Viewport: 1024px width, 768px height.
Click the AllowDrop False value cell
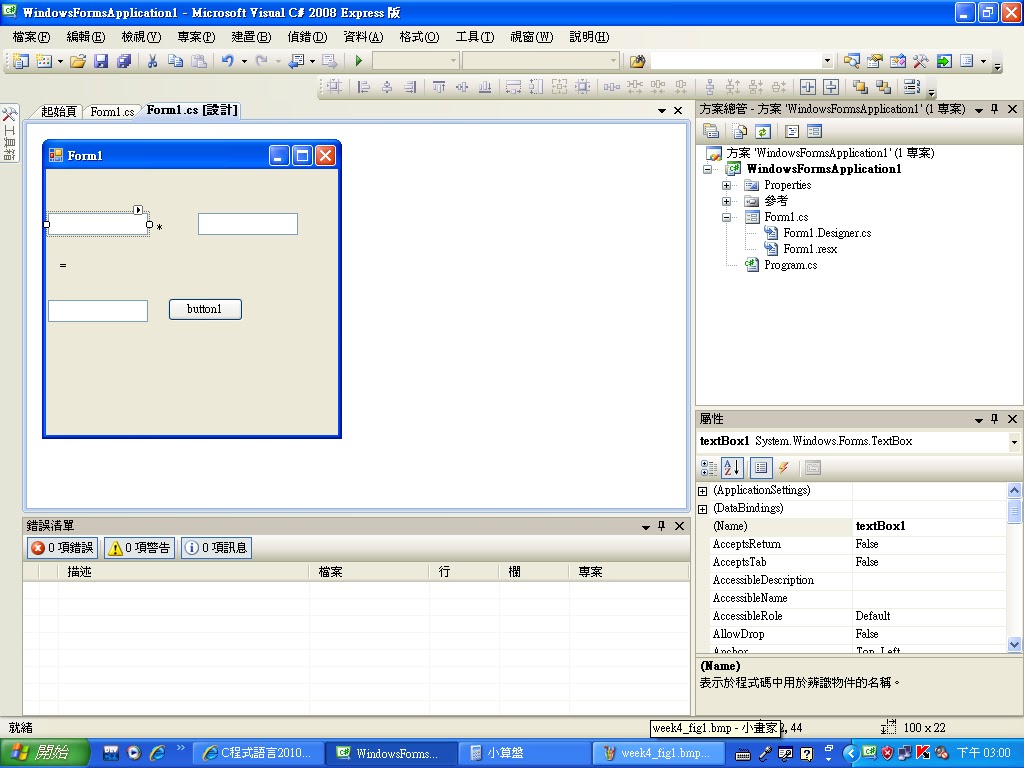(929, 634)
